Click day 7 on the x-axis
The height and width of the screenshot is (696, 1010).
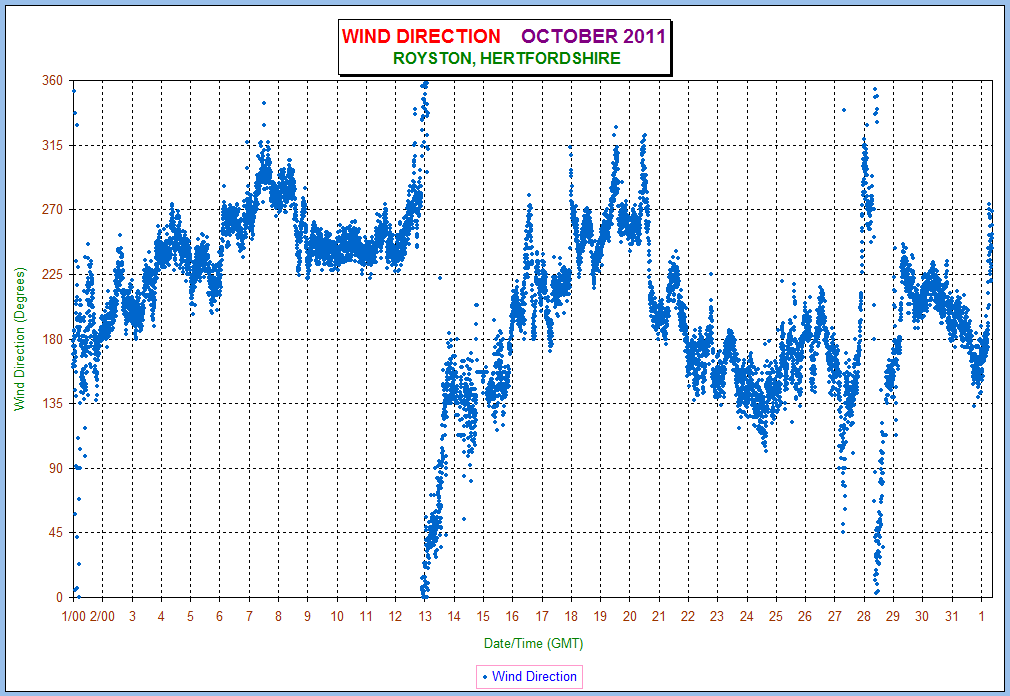click(249, 616)
